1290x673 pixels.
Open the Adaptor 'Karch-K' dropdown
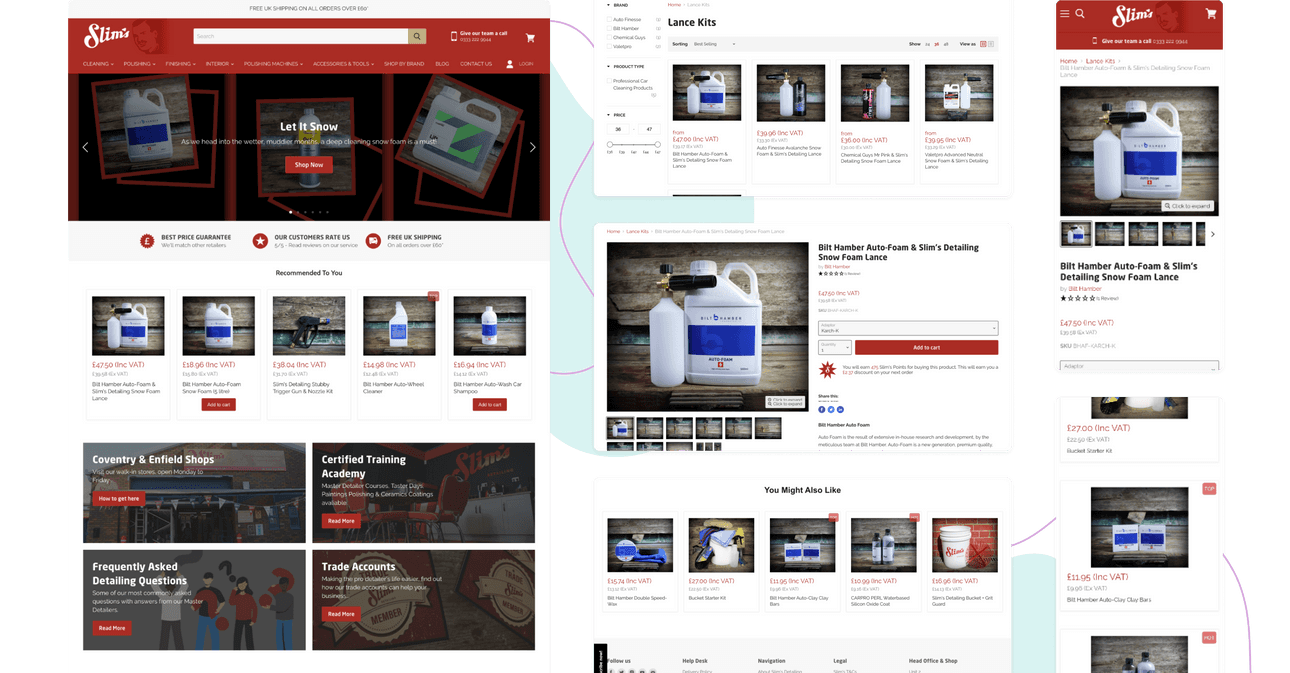click(908, 328)
